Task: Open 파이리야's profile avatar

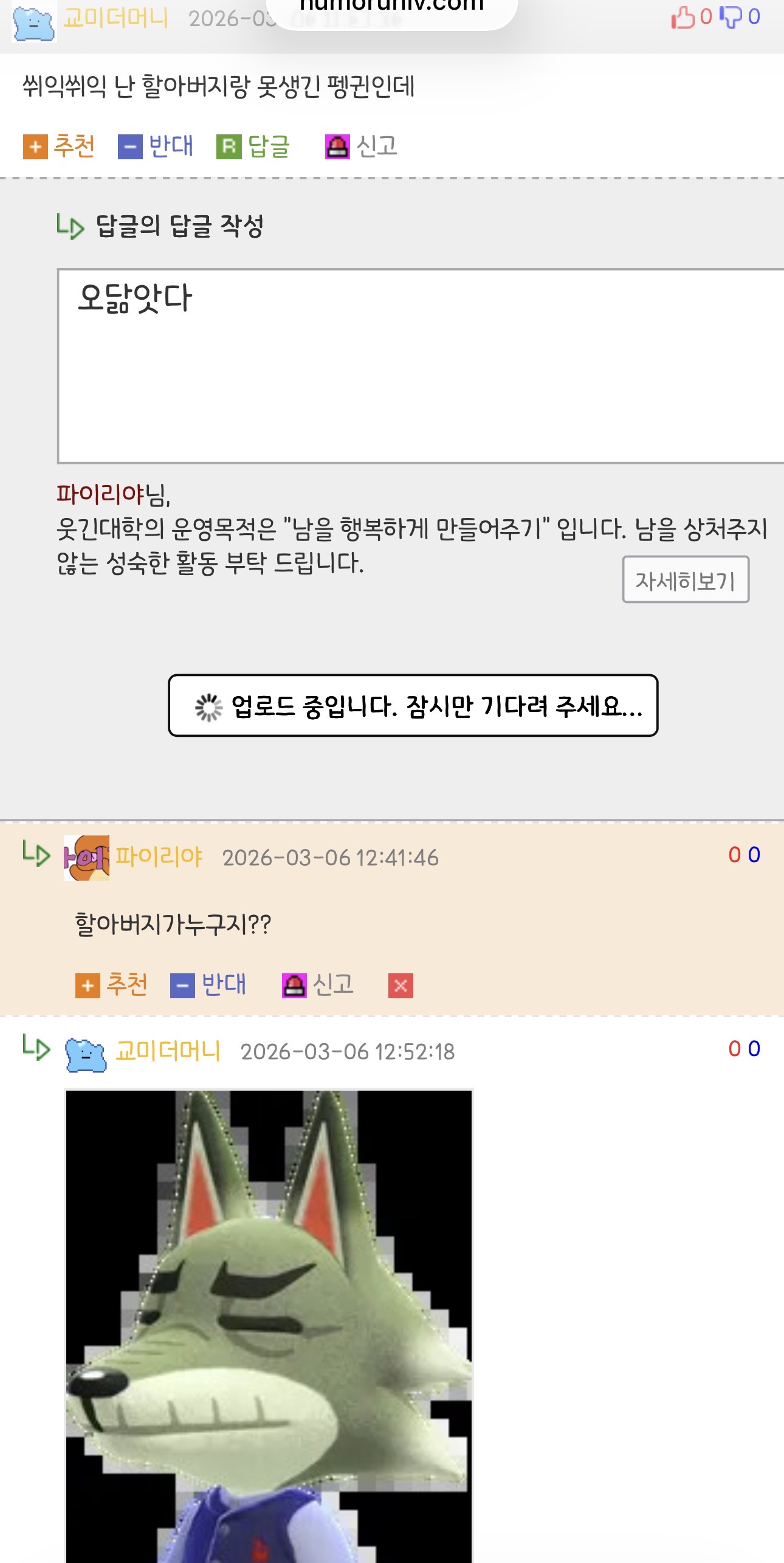Action: pos(86,857)
